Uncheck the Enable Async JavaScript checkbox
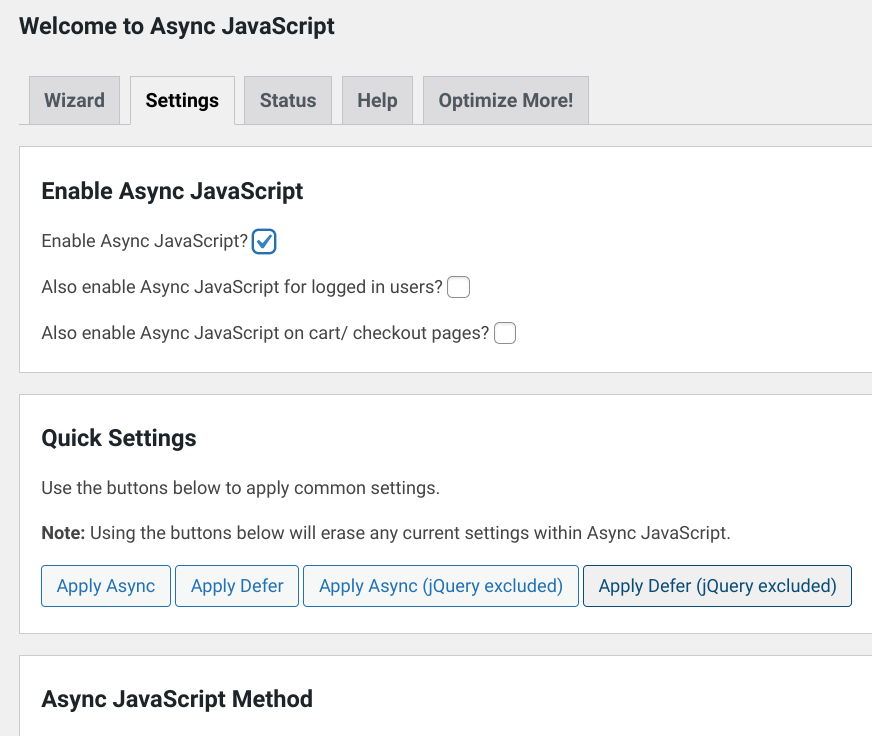Screen dimensions: 872x736 264,241
